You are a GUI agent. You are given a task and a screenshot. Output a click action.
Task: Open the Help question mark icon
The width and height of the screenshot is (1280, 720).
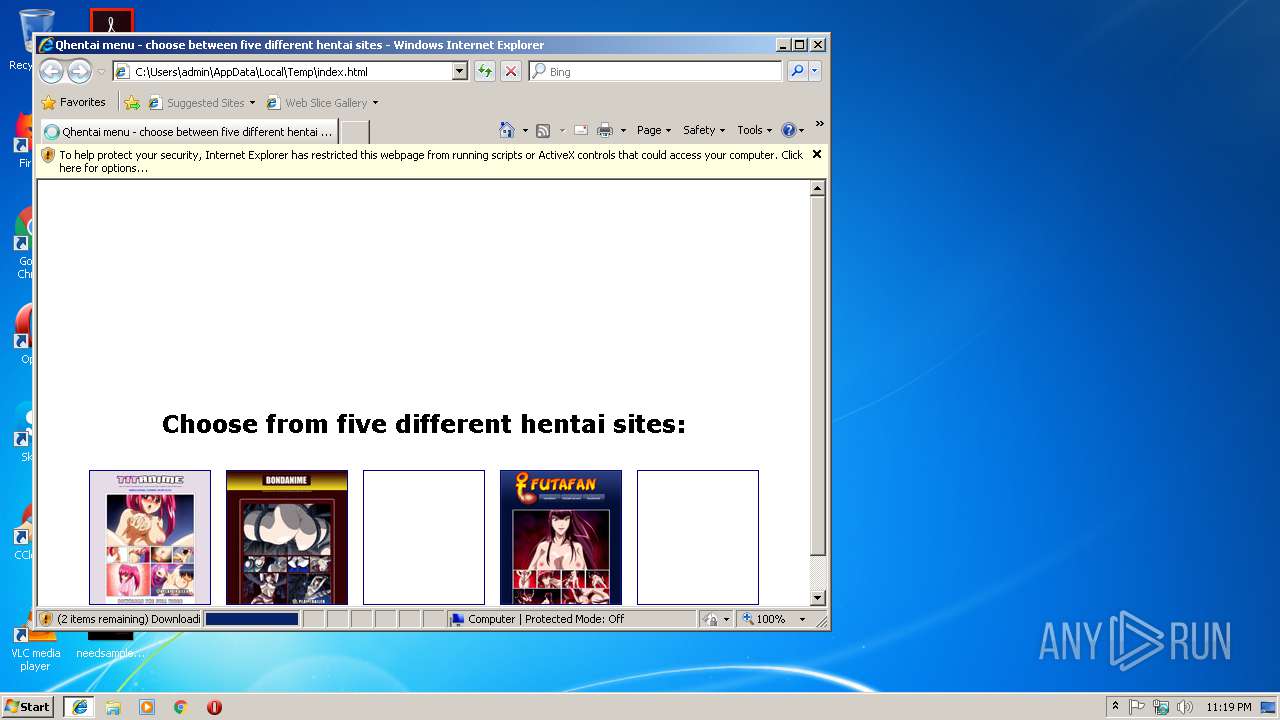[788, 130]
